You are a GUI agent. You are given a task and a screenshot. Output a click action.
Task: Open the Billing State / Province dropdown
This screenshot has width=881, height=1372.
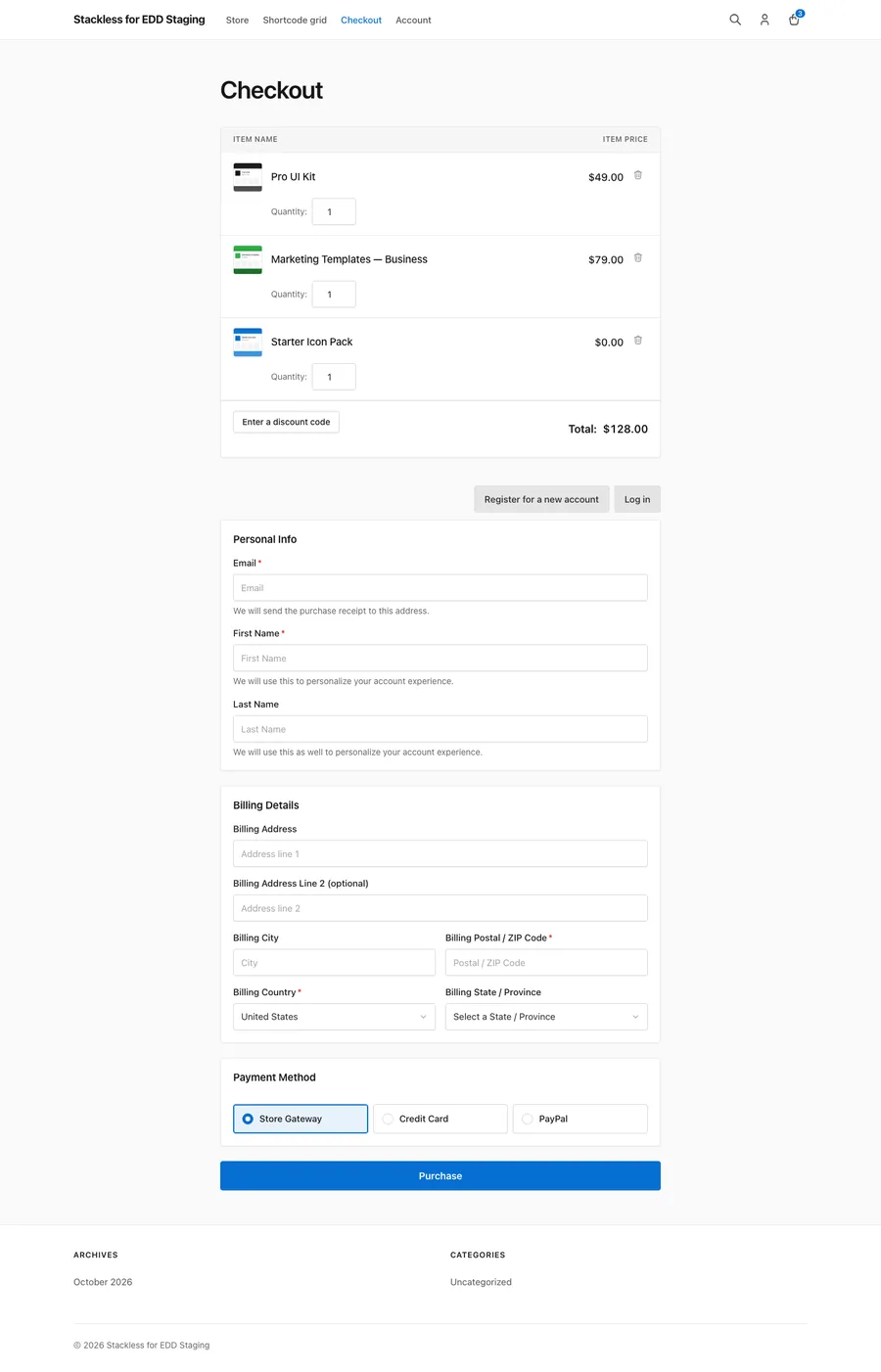click(x=546, y=1017)
